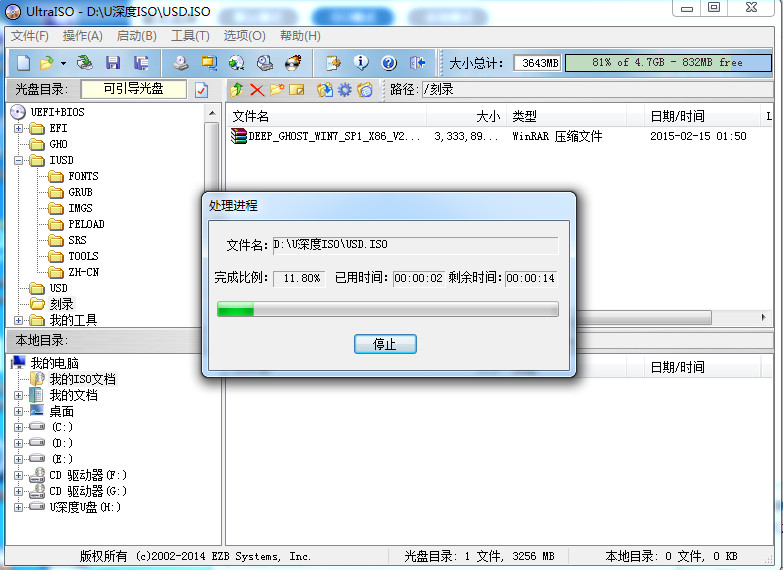Expand the 我的工具 folder node
Screen dimensions: 783x570
[x=18, y=320]
